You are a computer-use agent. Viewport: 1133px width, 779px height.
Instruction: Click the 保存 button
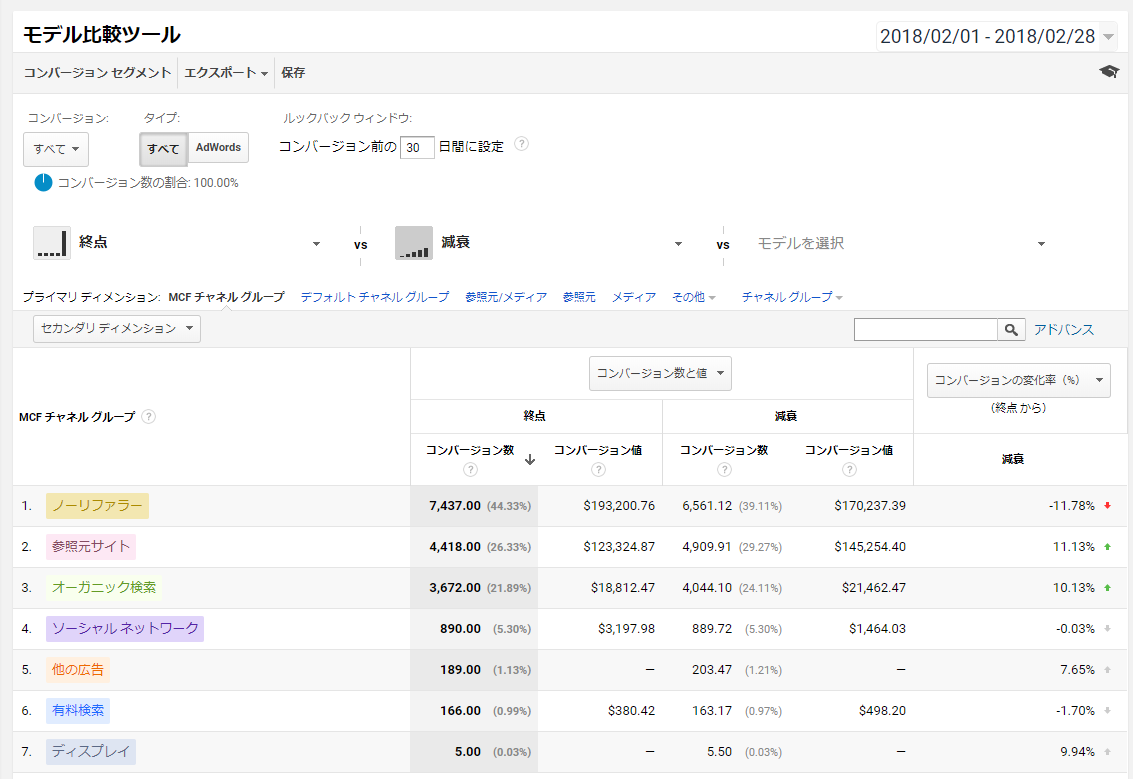(x=293, y=73)
